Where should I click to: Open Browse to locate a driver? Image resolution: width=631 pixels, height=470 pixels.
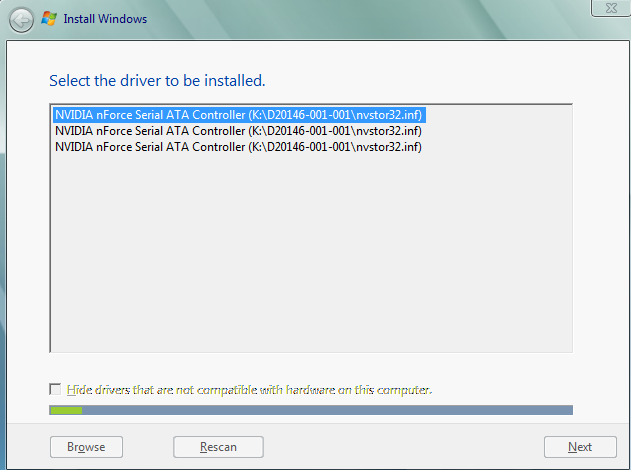[86, 447]
